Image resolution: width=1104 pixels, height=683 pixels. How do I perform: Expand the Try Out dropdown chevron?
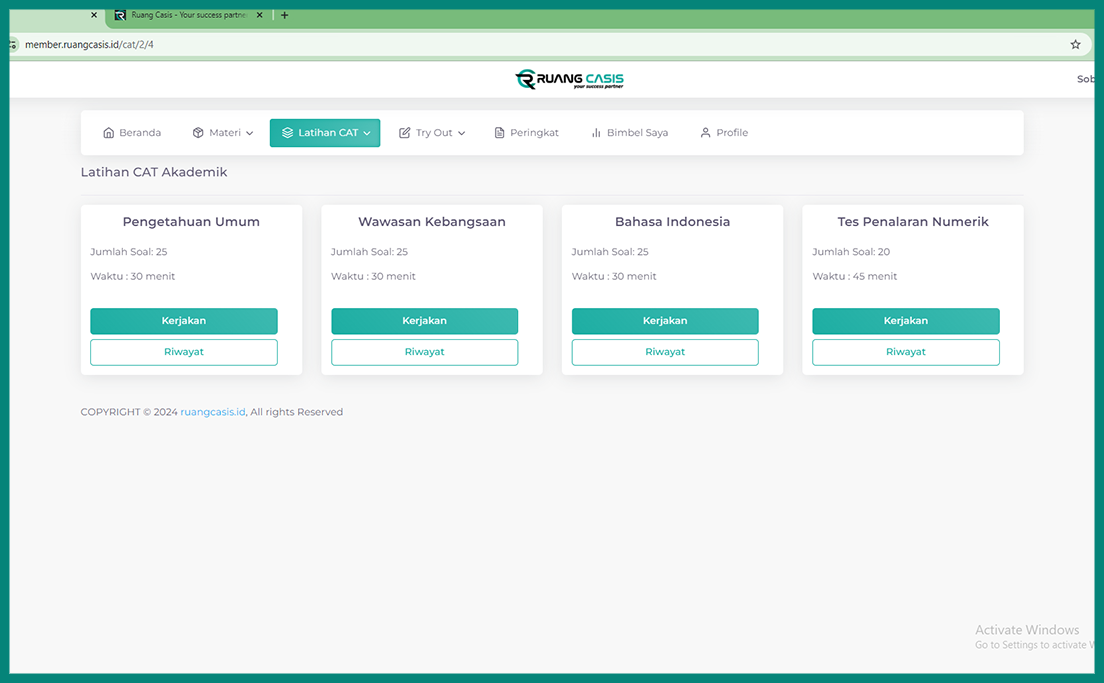coord(462,133)
